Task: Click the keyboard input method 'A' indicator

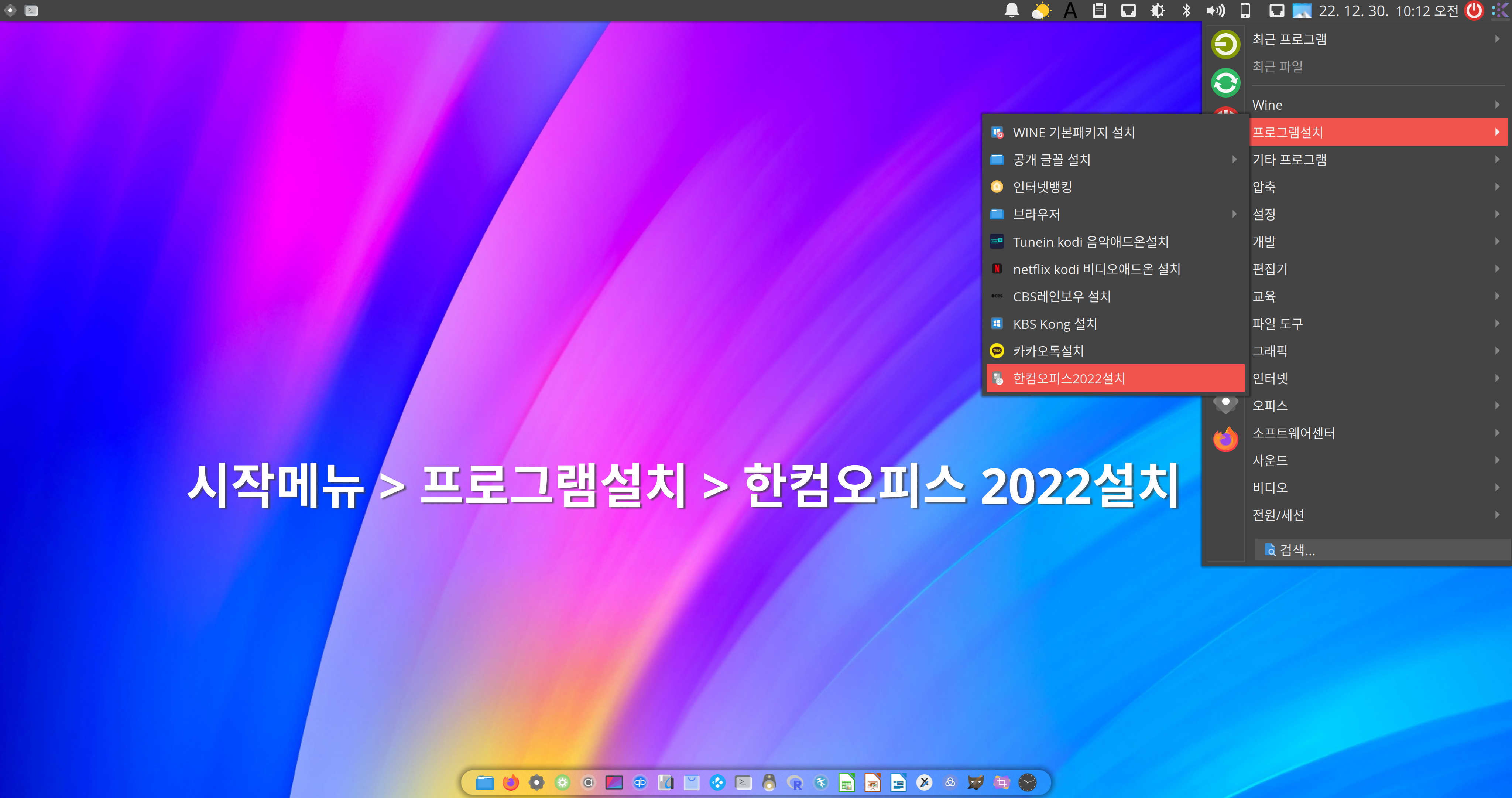Action: point(1070,11)
